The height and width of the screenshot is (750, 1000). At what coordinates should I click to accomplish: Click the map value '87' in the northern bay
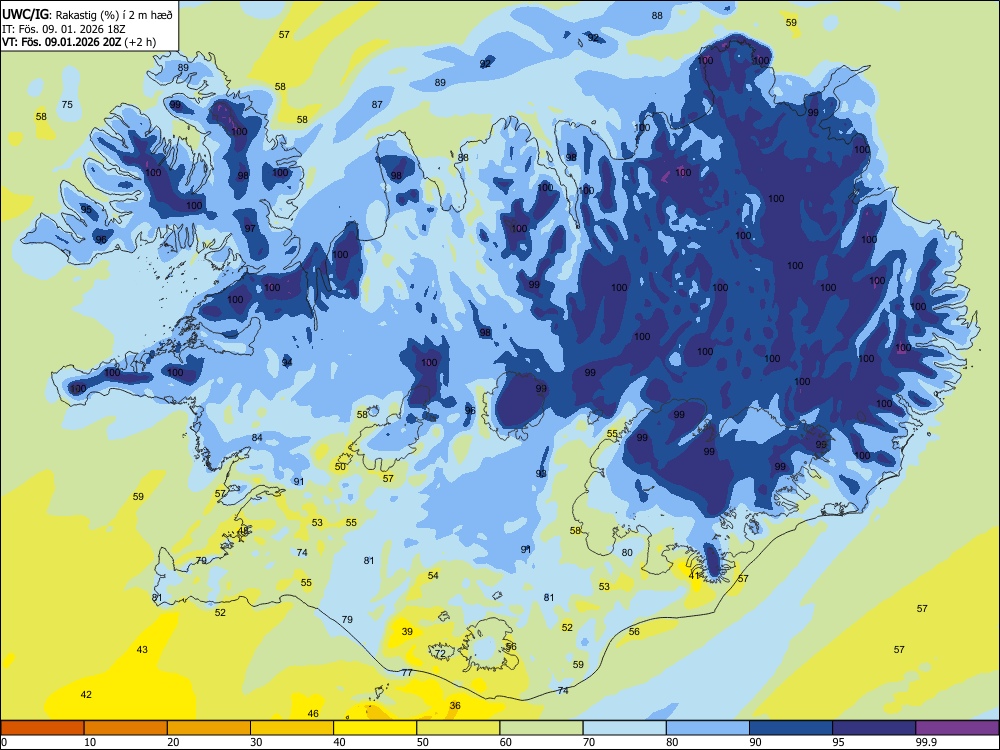[377, 105]
